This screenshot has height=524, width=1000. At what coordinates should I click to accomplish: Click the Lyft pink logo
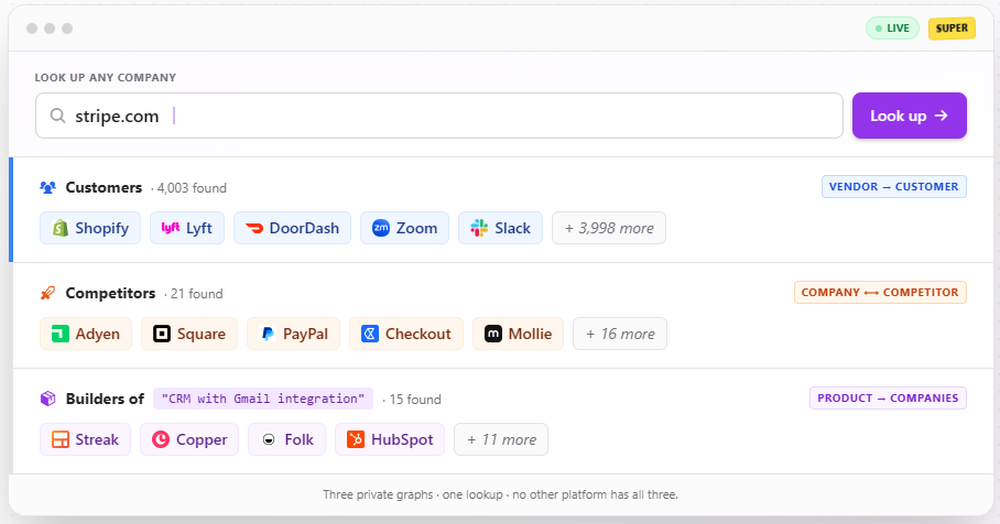170,228
